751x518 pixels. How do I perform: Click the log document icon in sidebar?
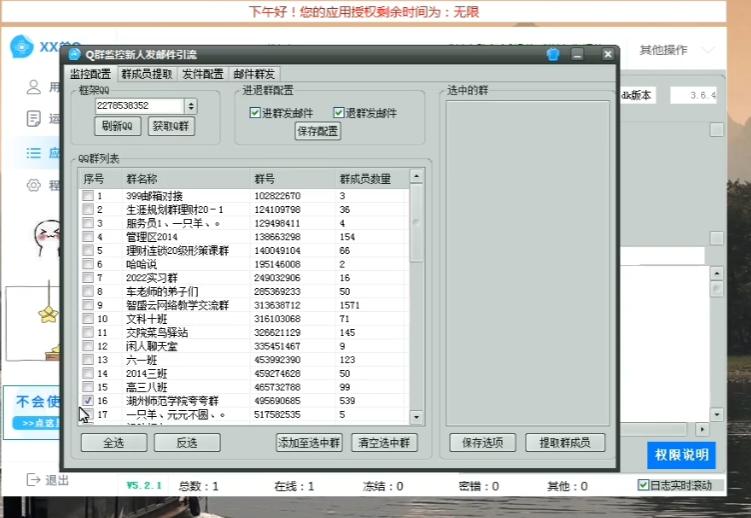pos(34,119)
